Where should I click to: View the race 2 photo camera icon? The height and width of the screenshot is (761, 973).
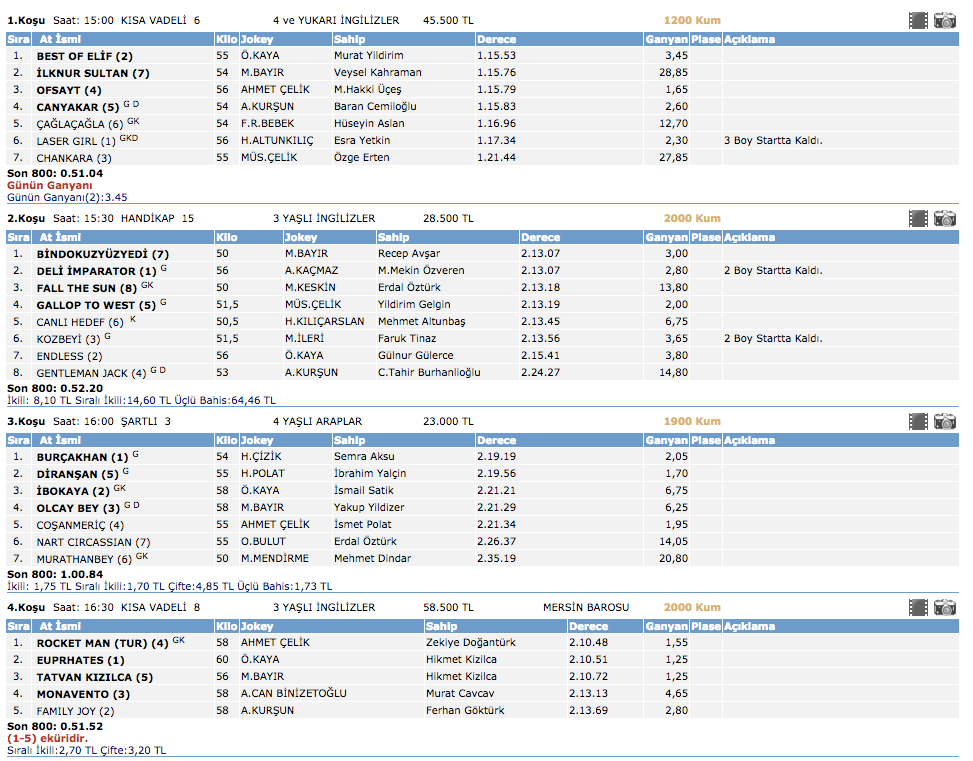945,218
